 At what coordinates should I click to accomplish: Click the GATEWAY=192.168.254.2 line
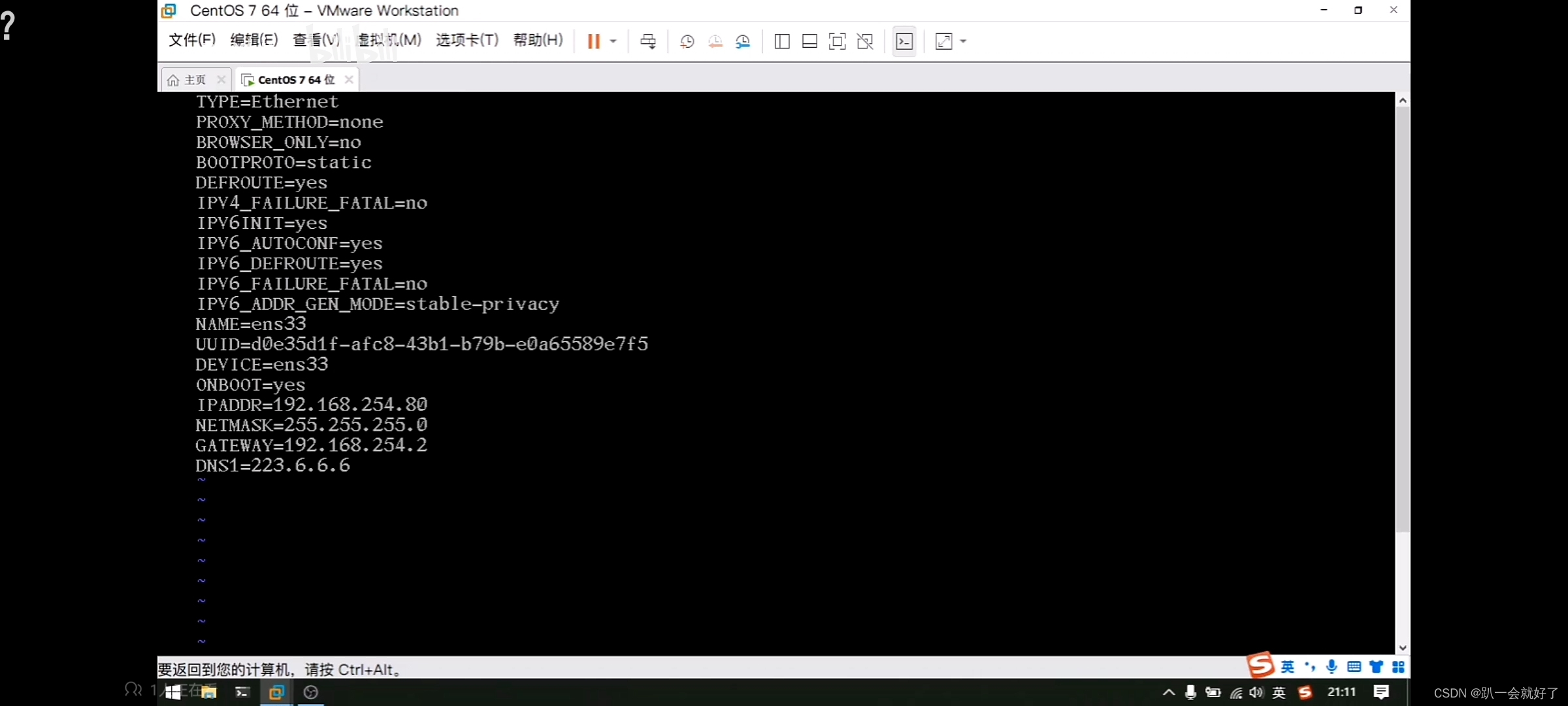point(312,446)
